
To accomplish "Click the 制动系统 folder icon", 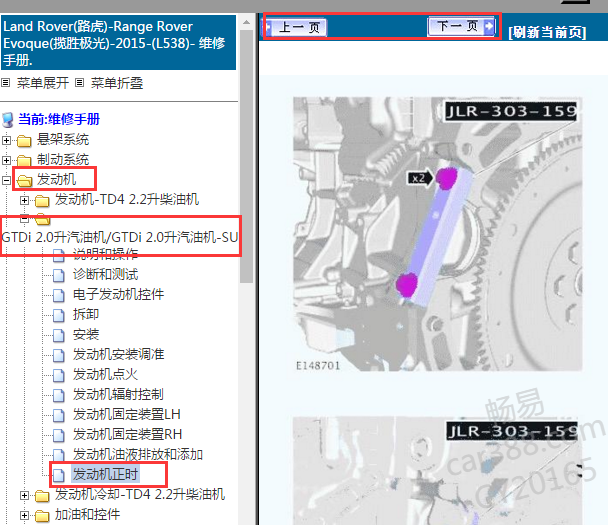I will click(24, 160).
